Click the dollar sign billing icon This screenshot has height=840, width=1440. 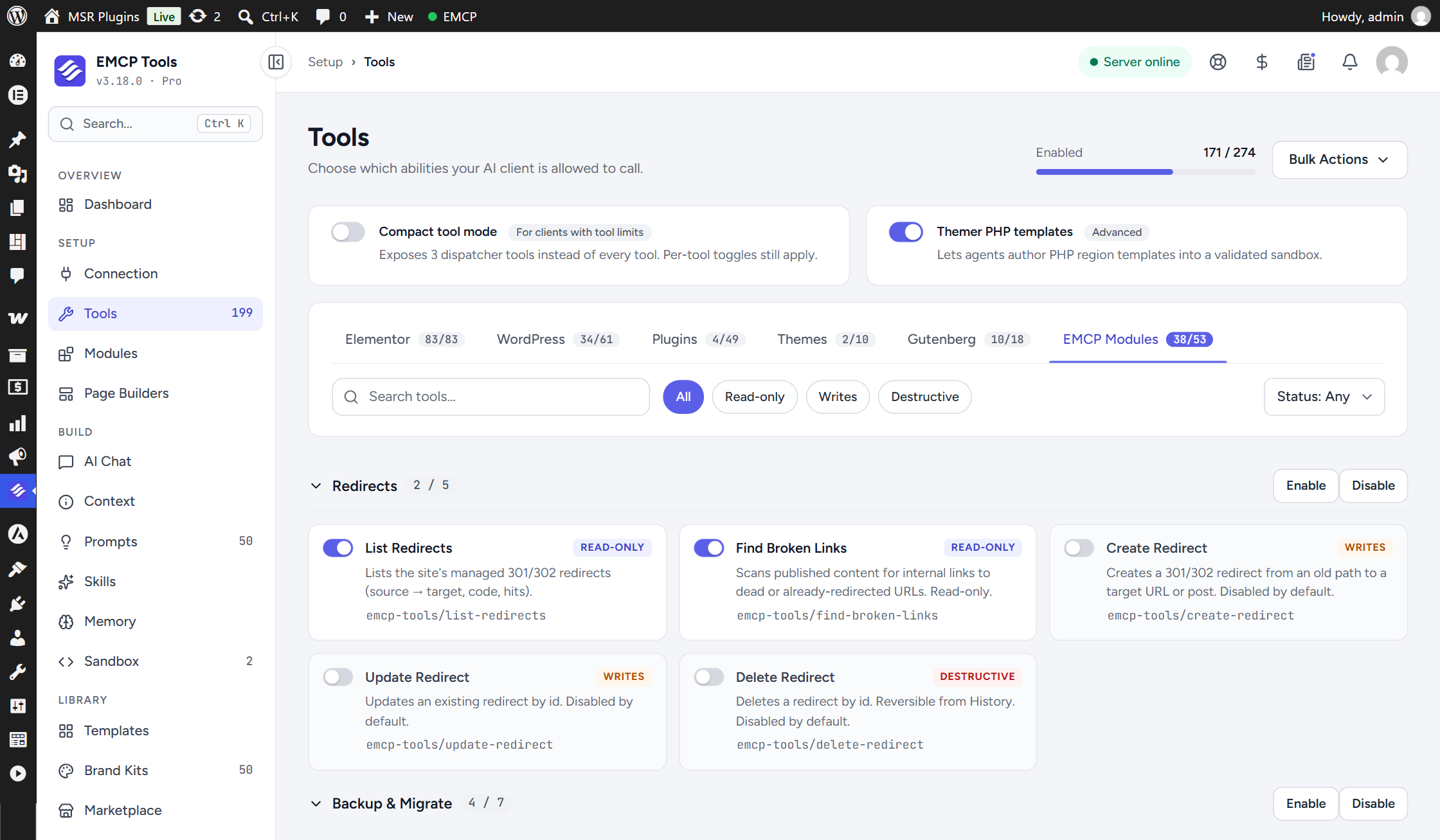(1261, 62)
